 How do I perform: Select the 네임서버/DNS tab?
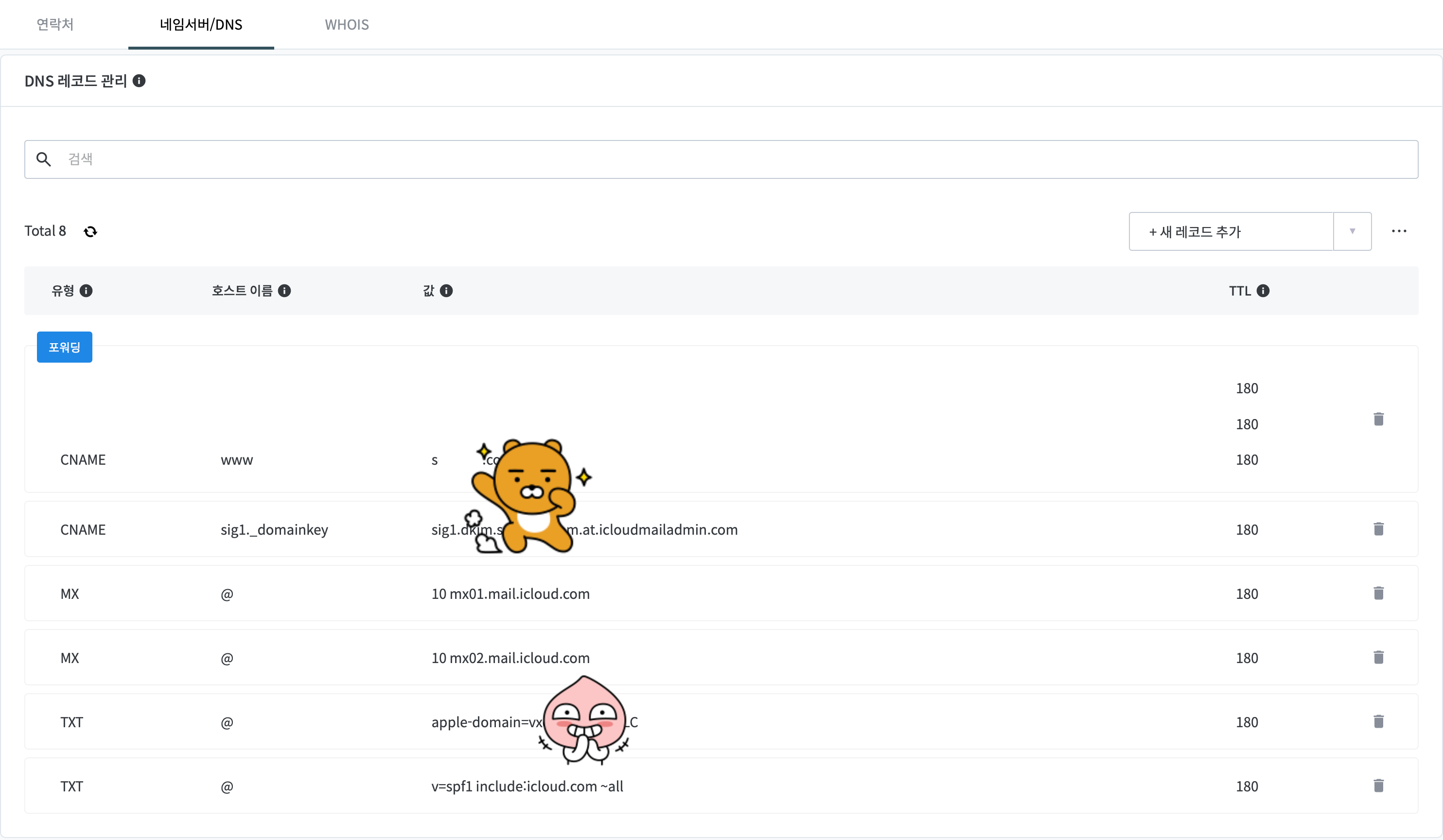tap(201, 25)
